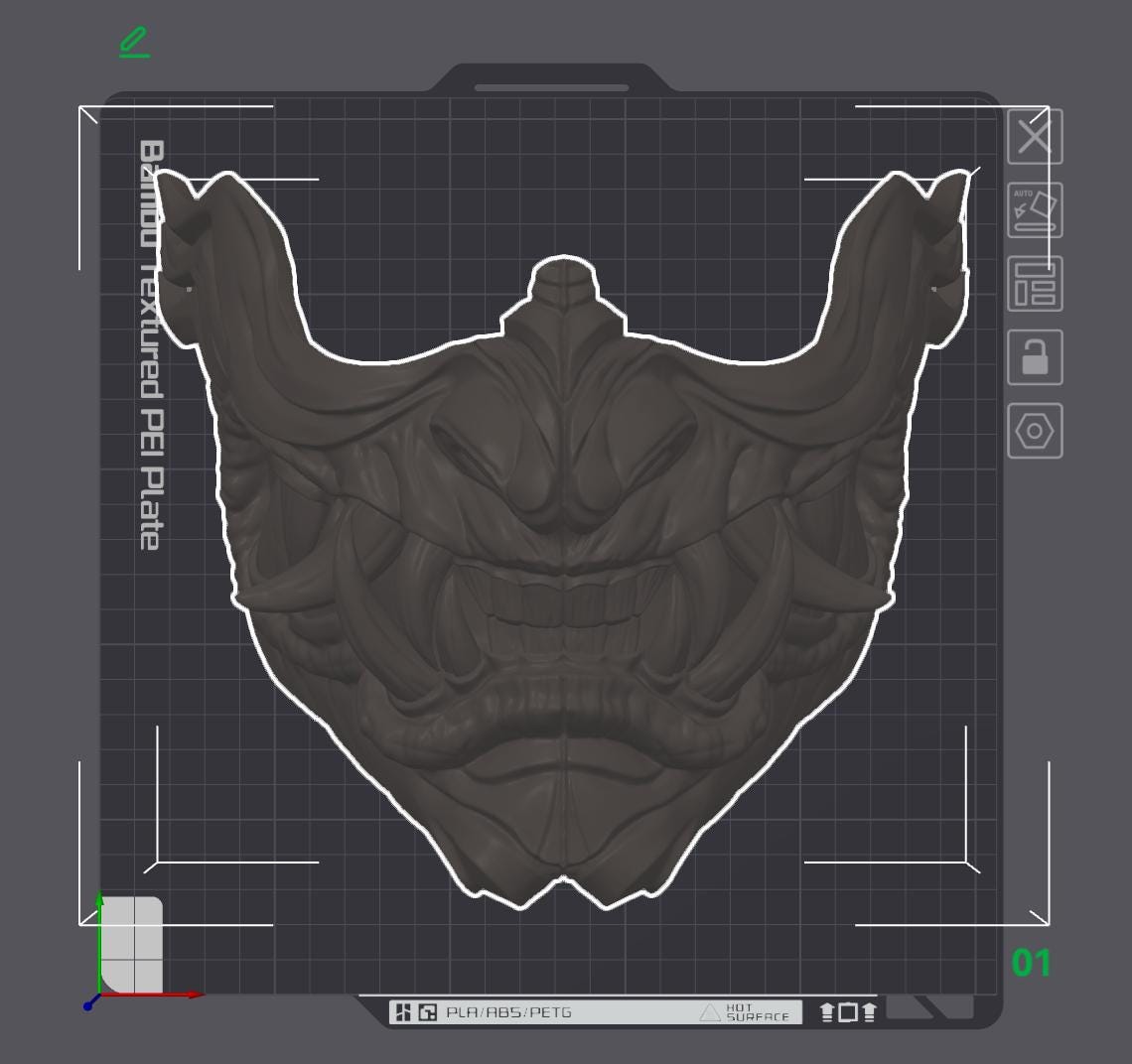Remove all objects from plate icon
Viewport: 1132px width, 1064px height.
[1035, 137]
